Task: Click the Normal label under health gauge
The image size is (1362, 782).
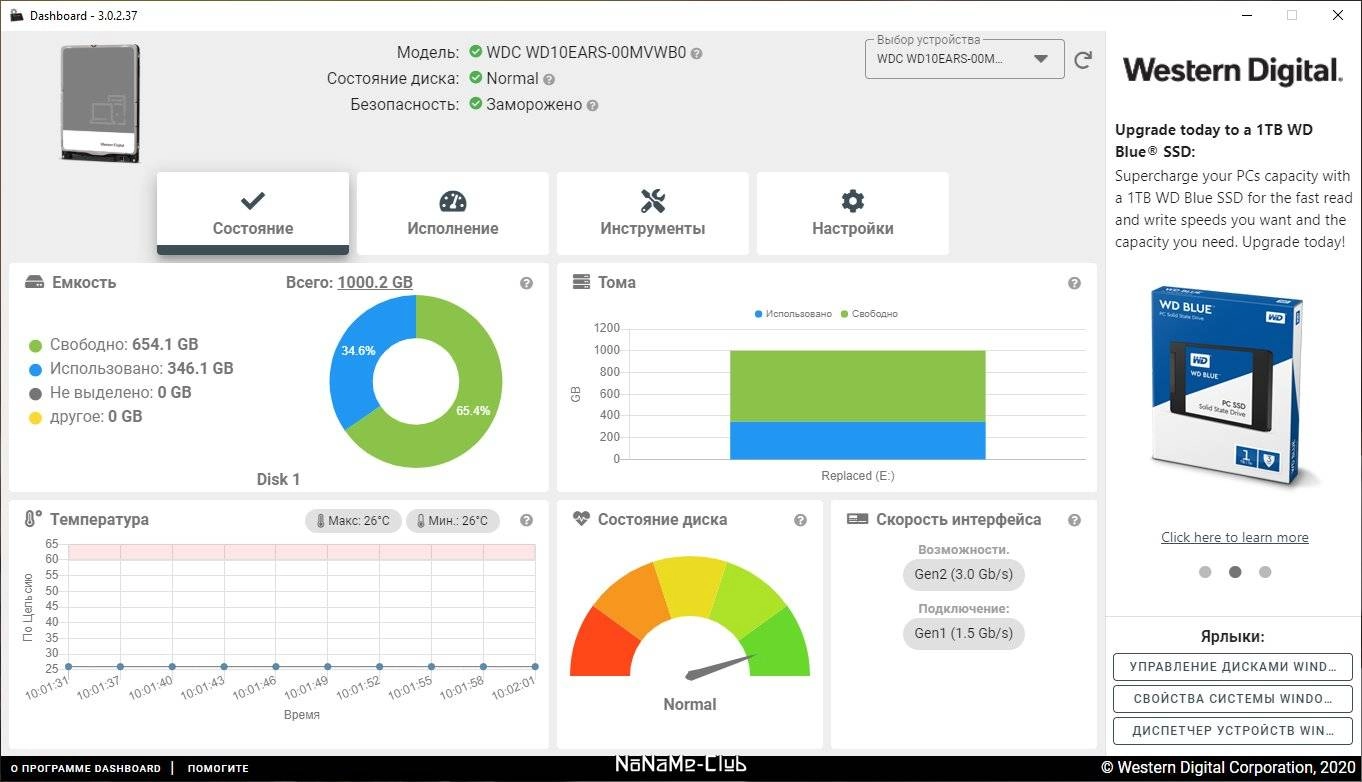Action: pos(690,705)
